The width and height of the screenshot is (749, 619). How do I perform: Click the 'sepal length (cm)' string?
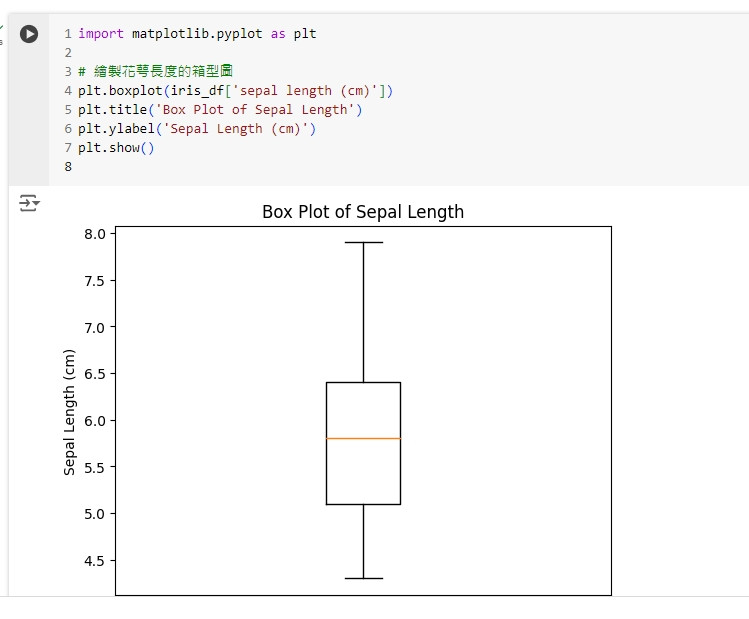tap(305, 91)
